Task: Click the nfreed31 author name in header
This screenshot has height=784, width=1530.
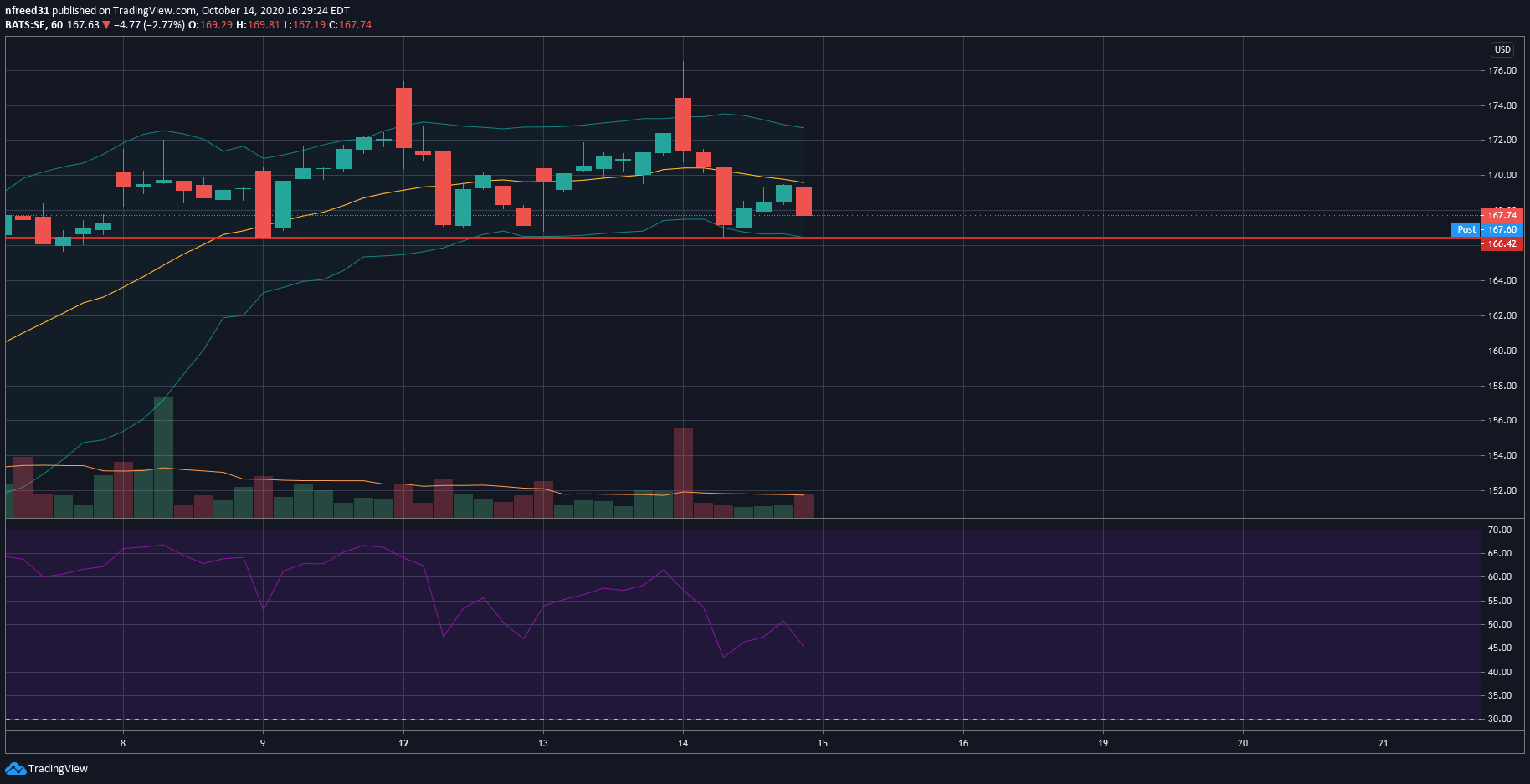Action: [x=27, y=11]
